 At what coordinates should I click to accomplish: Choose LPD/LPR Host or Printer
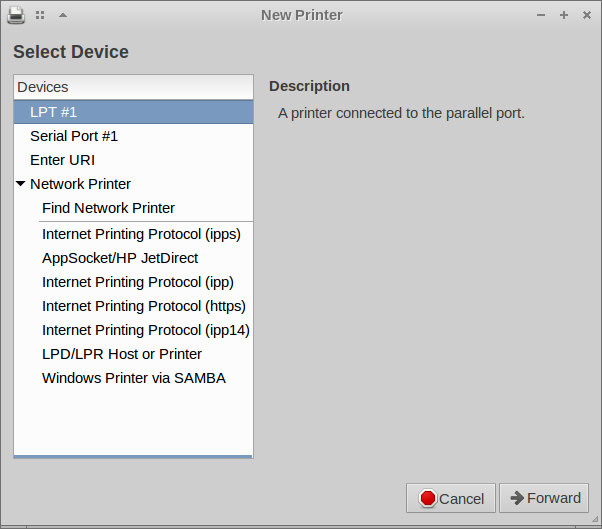point(122,354)
